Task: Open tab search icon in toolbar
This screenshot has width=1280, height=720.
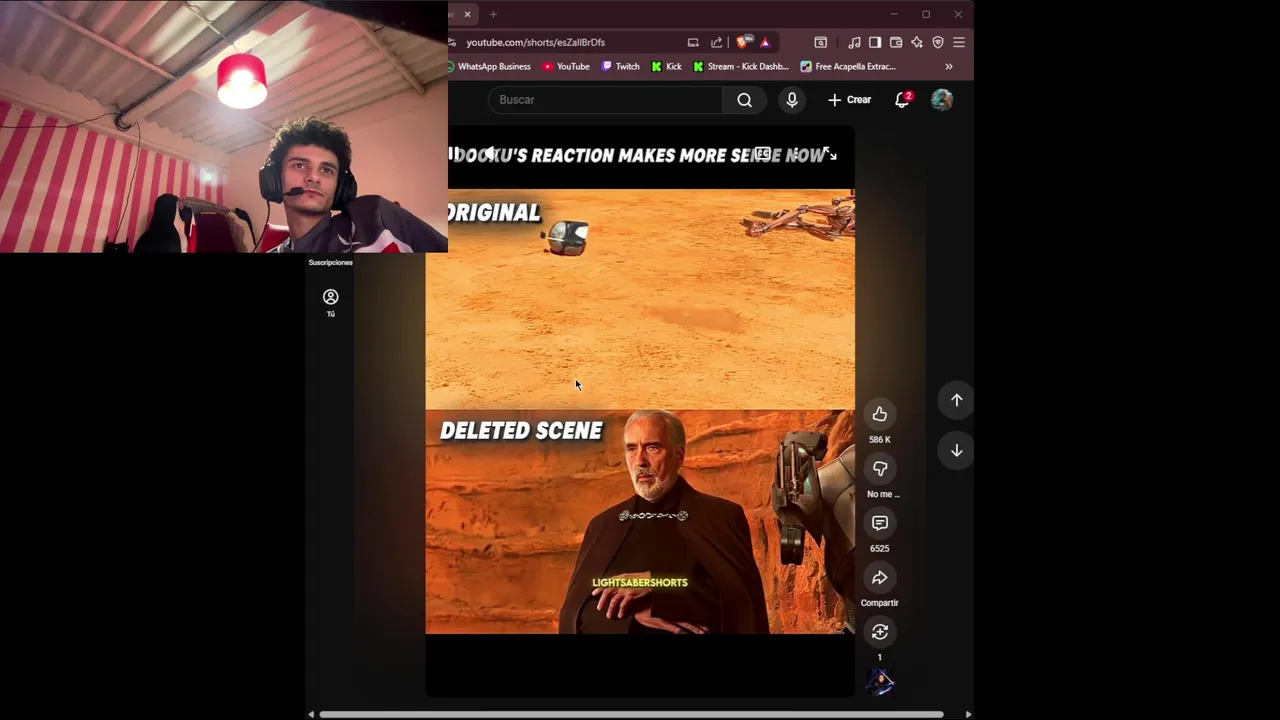Action: pyautogui.click(x=821, y=42)
